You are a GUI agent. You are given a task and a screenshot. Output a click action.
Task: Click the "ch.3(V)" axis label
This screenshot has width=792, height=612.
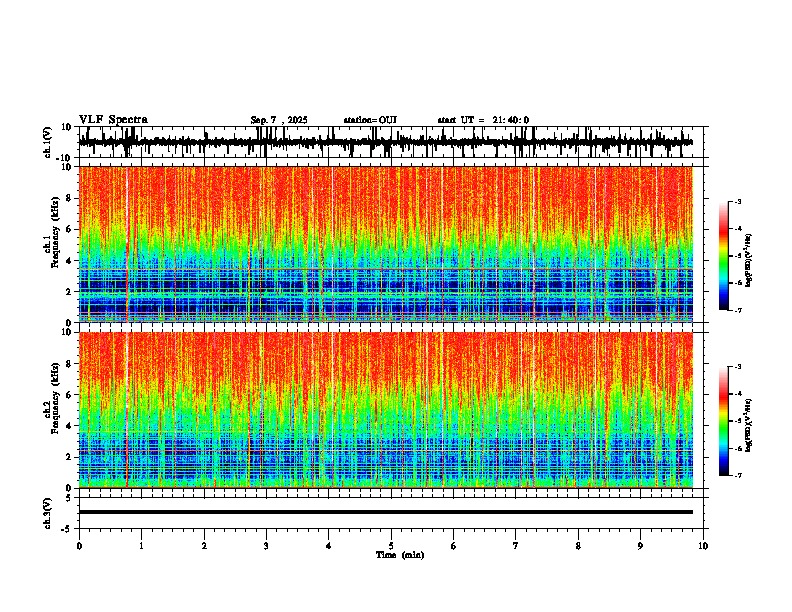tap(48, 513)
